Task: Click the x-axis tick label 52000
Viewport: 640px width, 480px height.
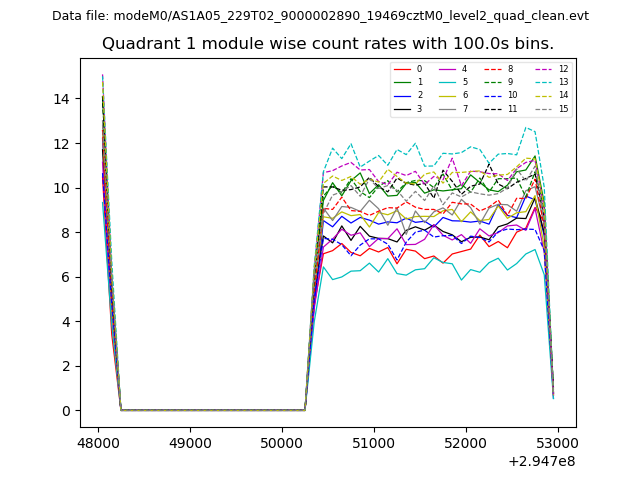Action: pyautogui.click(x=466, y=443)
